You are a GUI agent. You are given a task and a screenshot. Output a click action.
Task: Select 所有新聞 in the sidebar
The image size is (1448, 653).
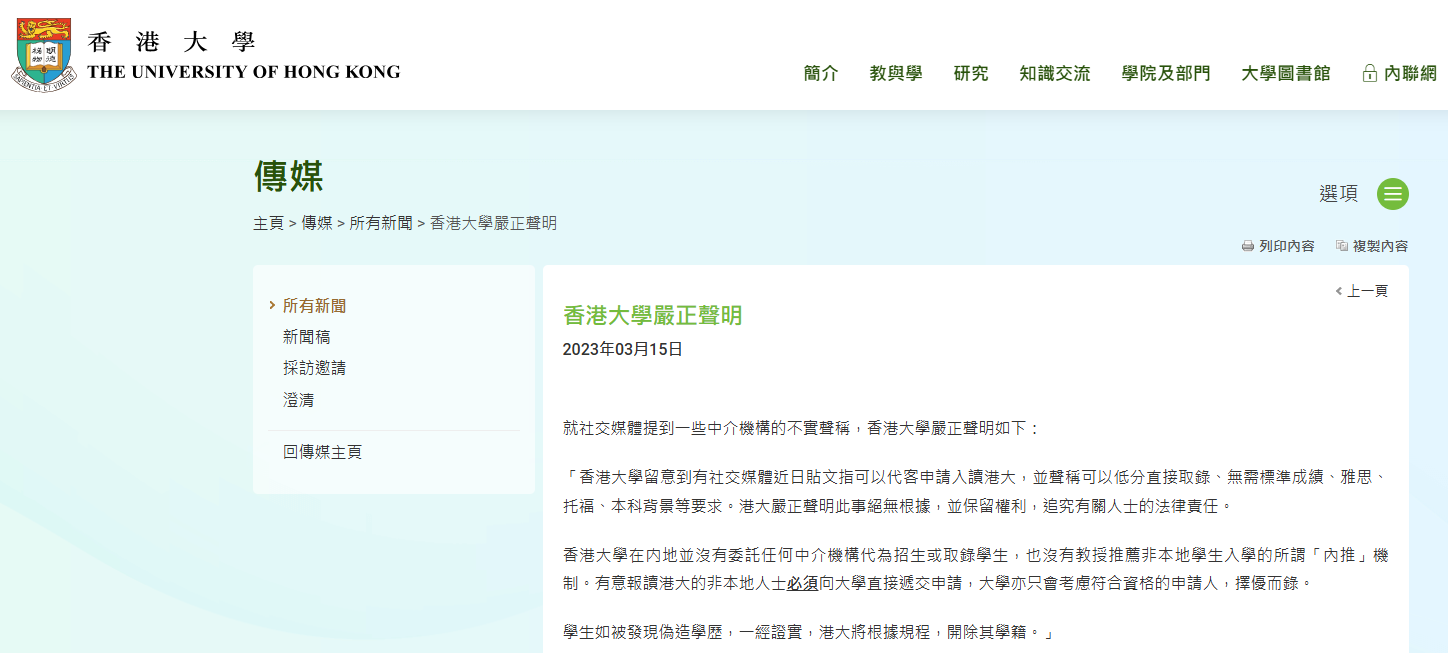315,306
